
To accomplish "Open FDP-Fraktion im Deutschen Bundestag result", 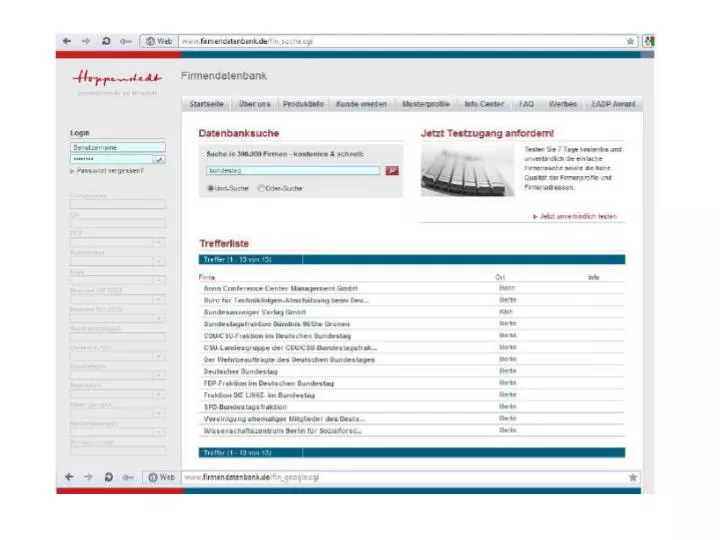I will point(269,383).
